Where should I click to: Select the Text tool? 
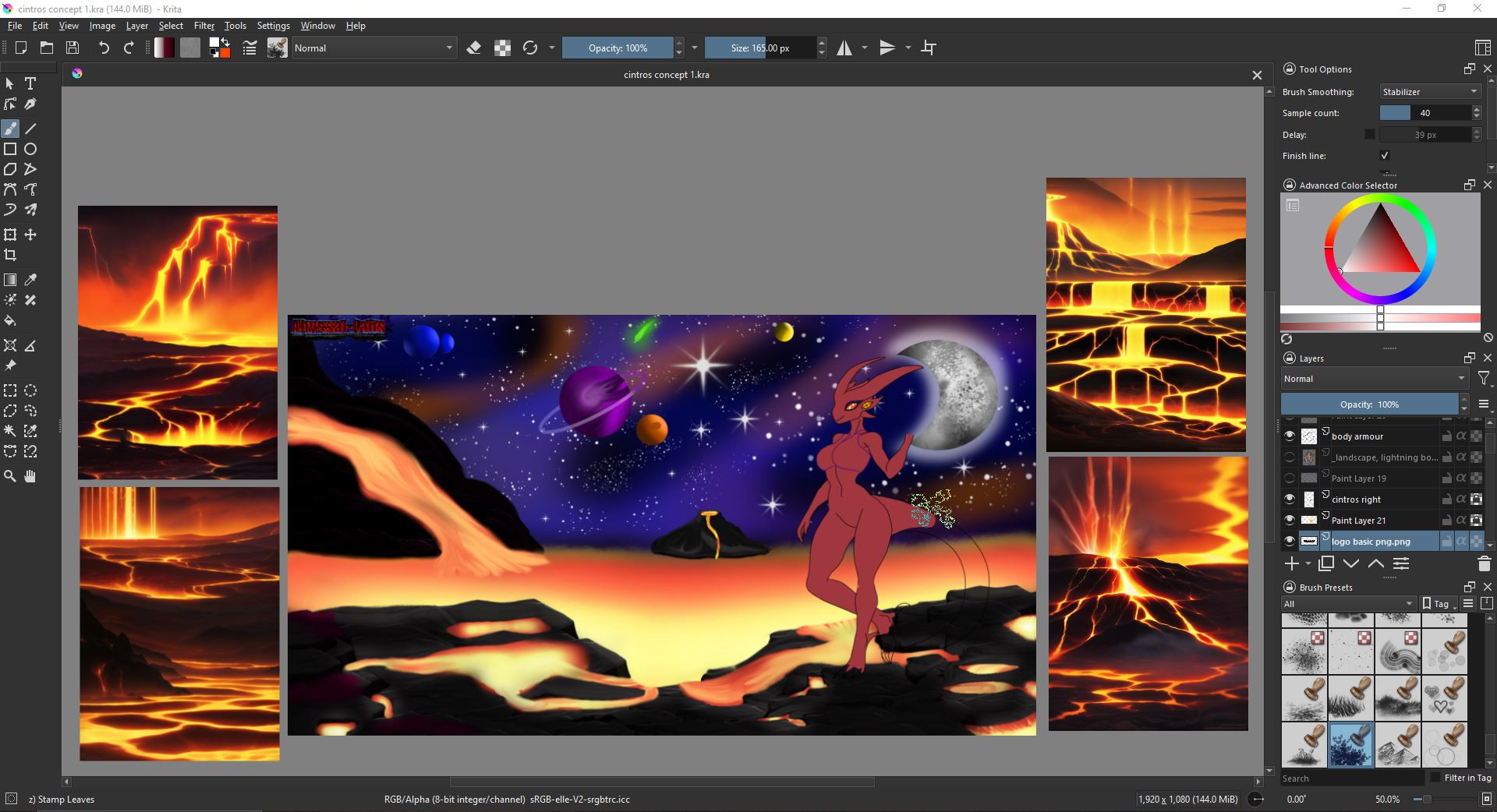point(30,83)
